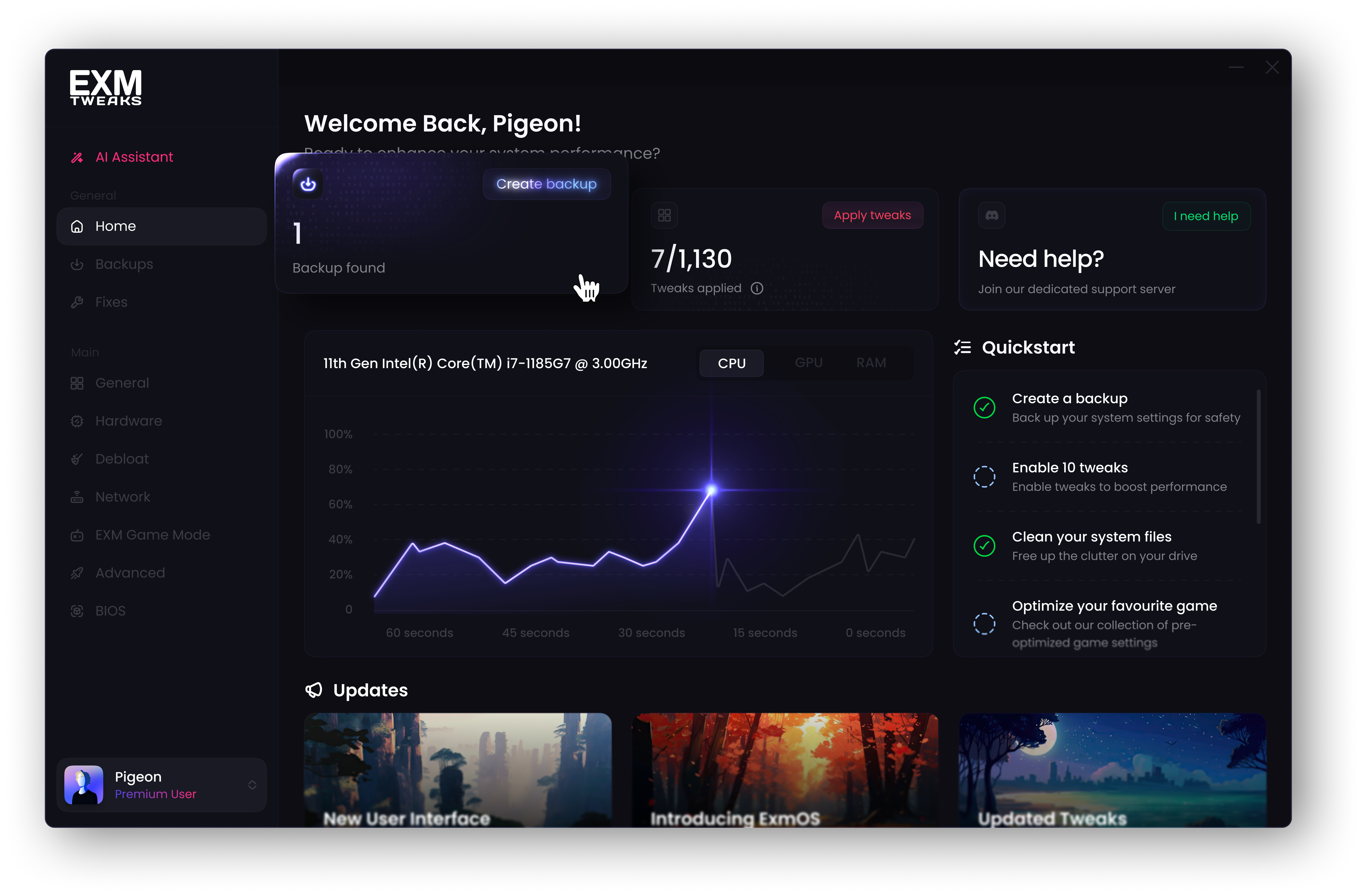Click the backup icon in Backup found card
Viewport: 1364px width, 896px height.
[308, 184]
